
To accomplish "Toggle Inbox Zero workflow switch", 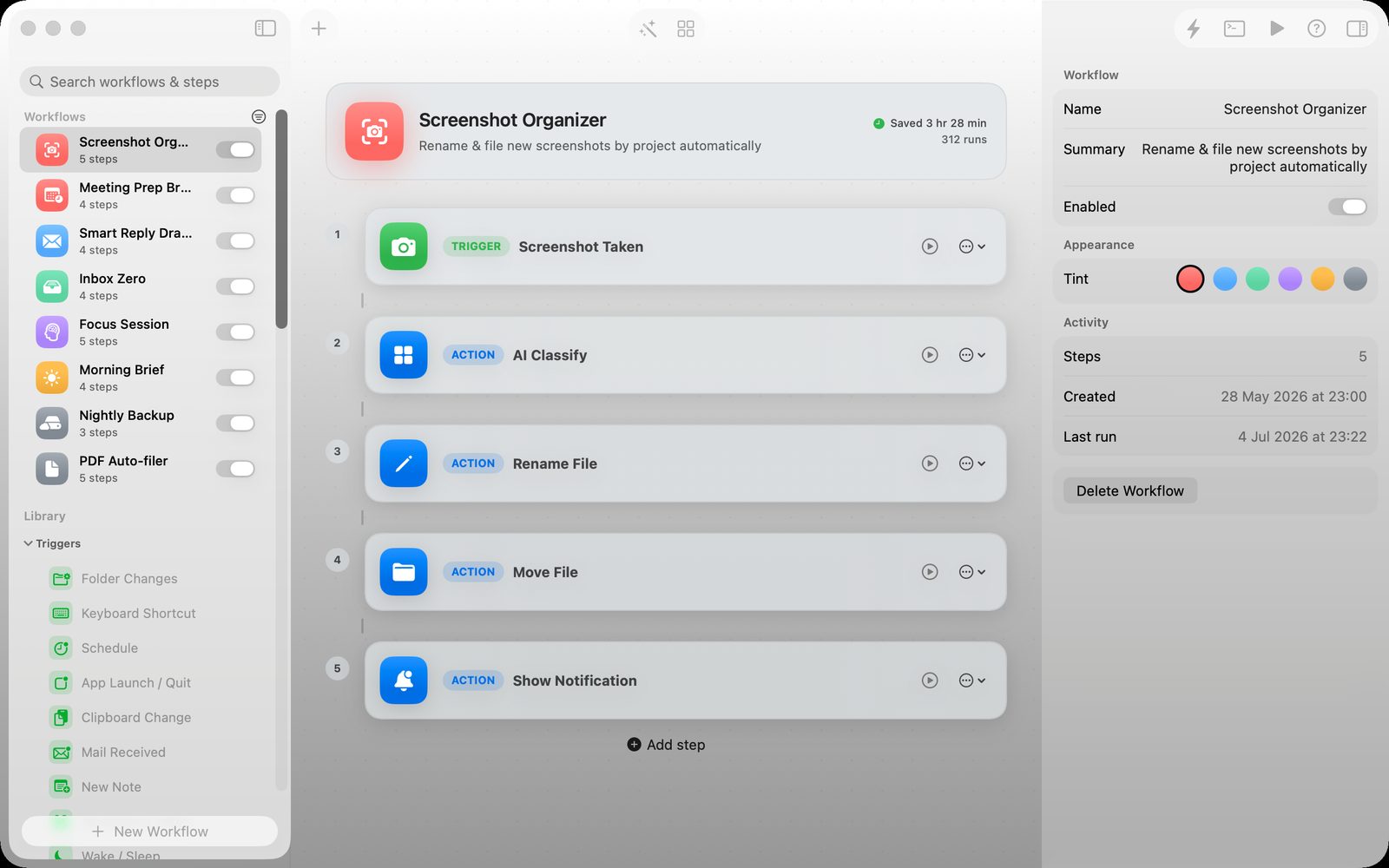I will pyautogui.click(x=235, y=286).
